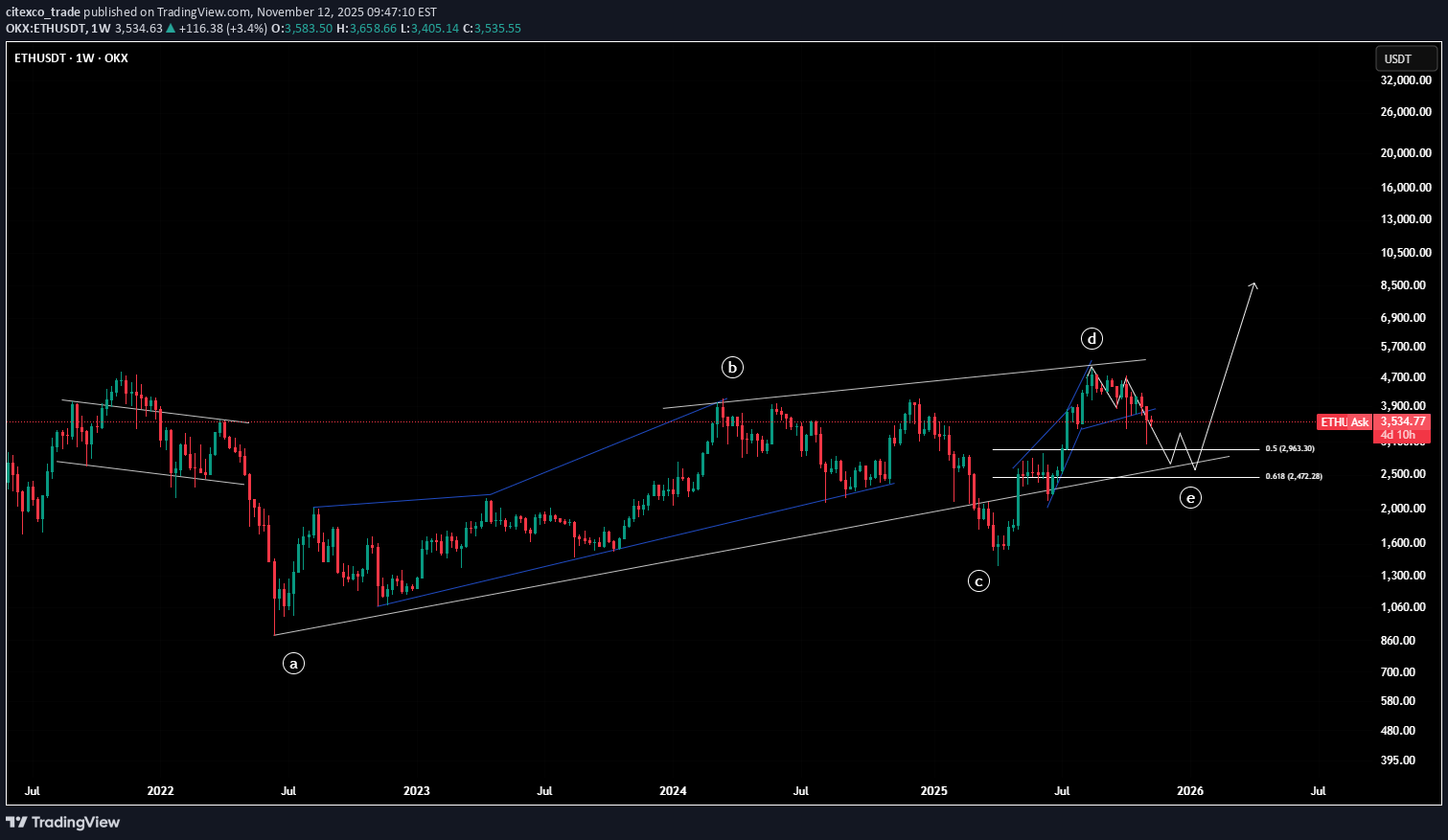Click the 4d 10h bar countdown label

point(1399,434)
